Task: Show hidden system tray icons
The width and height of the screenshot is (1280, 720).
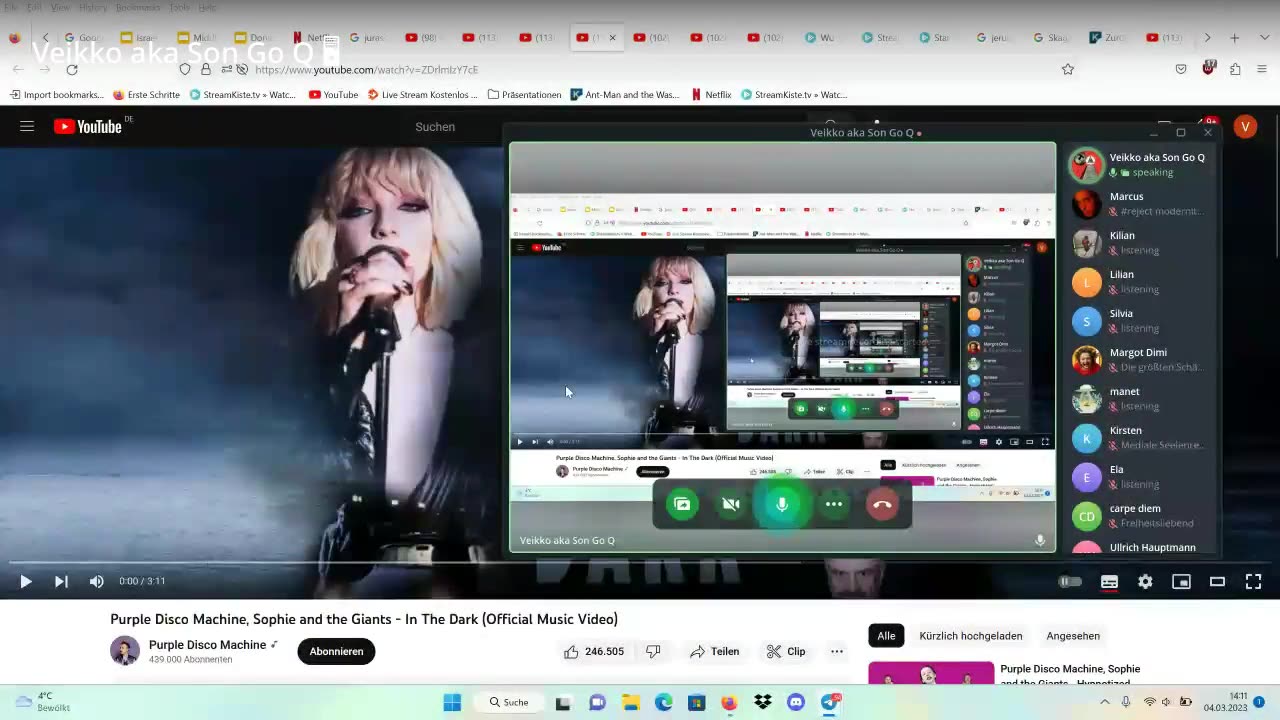Action: tap(1105, 702)
